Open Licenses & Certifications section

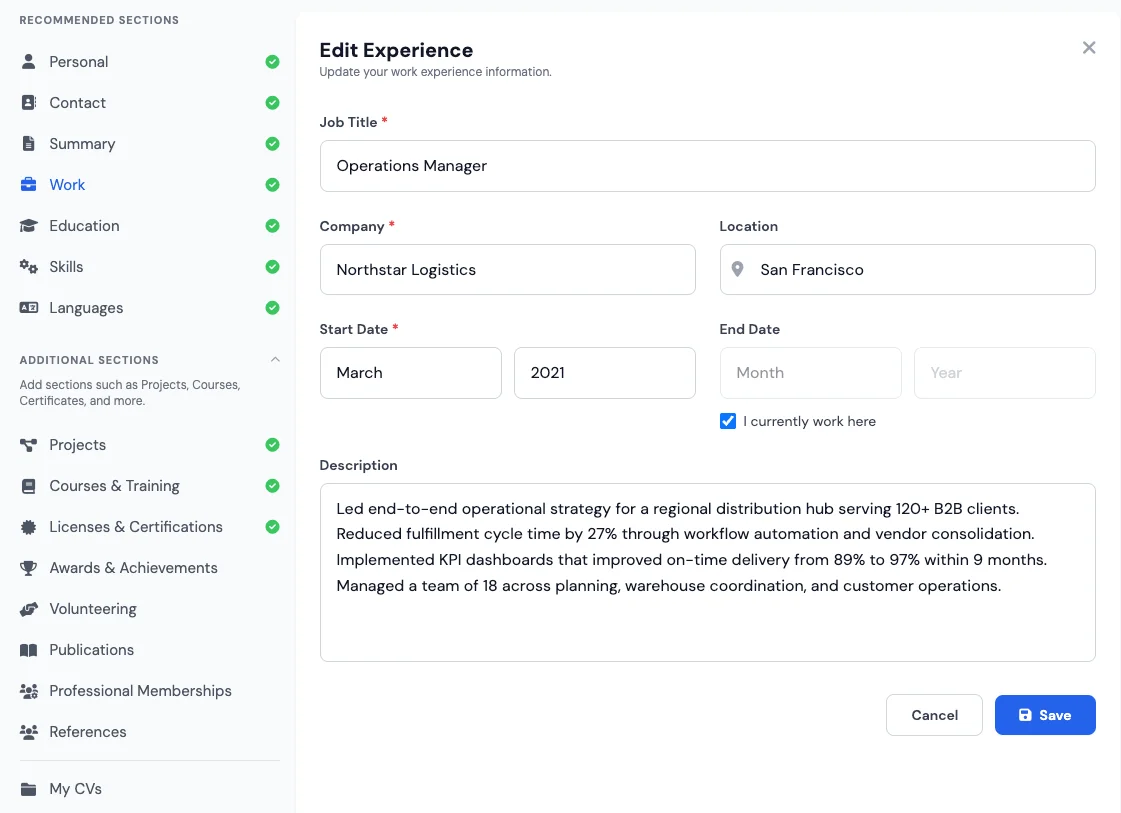click(149, 527)
